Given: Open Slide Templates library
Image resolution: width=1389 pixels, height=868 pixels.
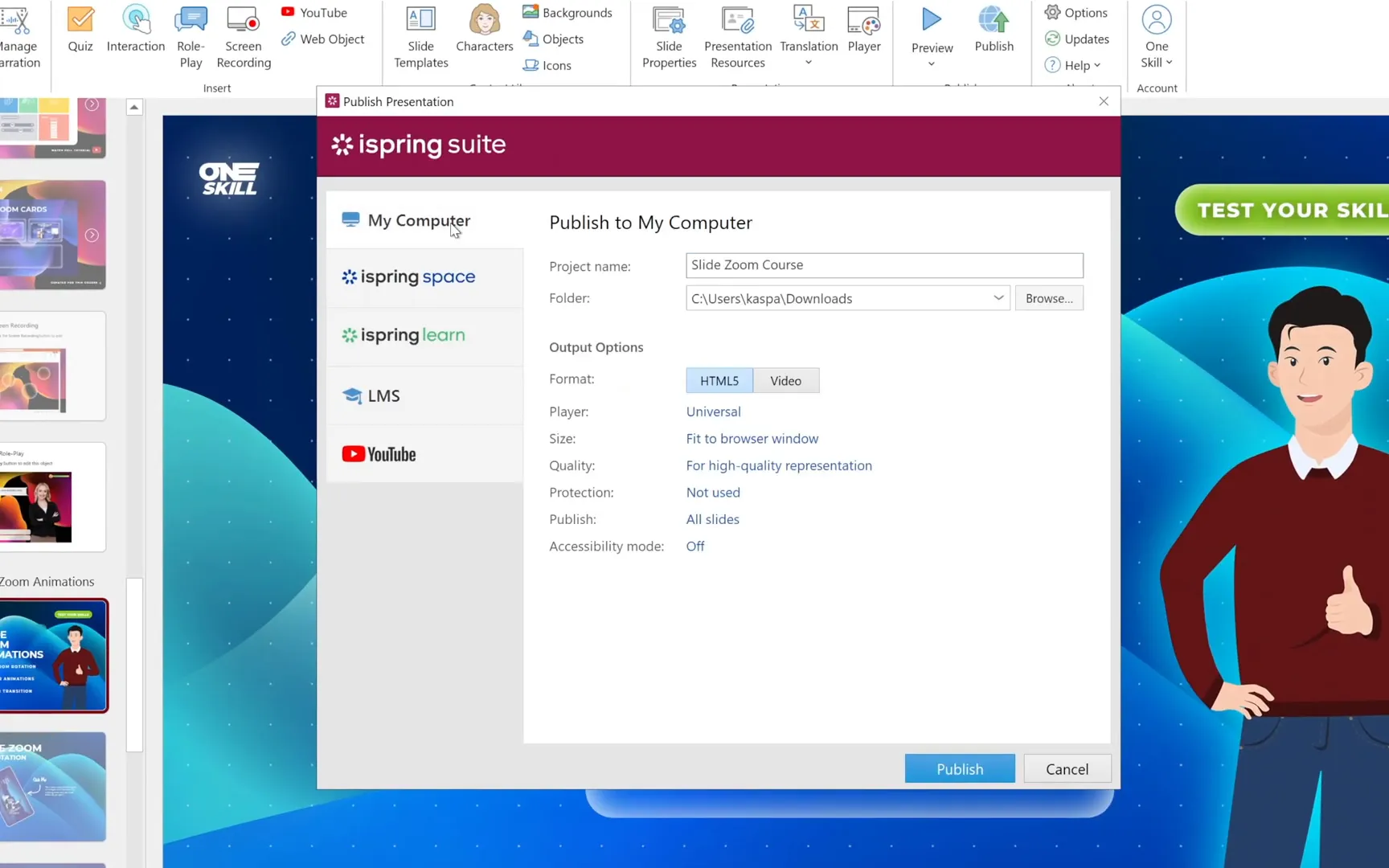Looking at the screenshot, I should [421, 37].
